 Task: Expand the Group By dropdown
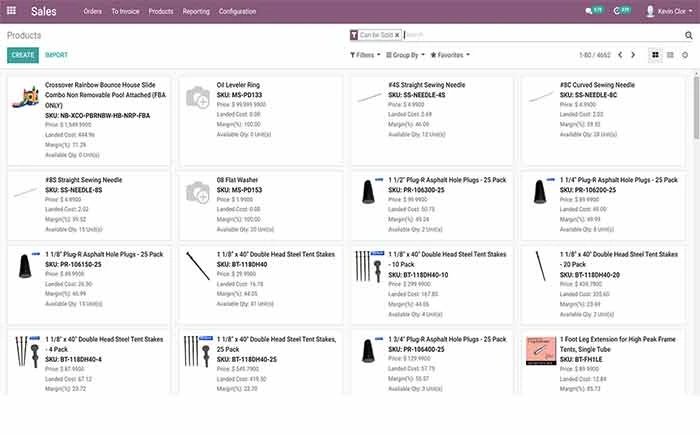pyautogui.click(x=405, y=55)
